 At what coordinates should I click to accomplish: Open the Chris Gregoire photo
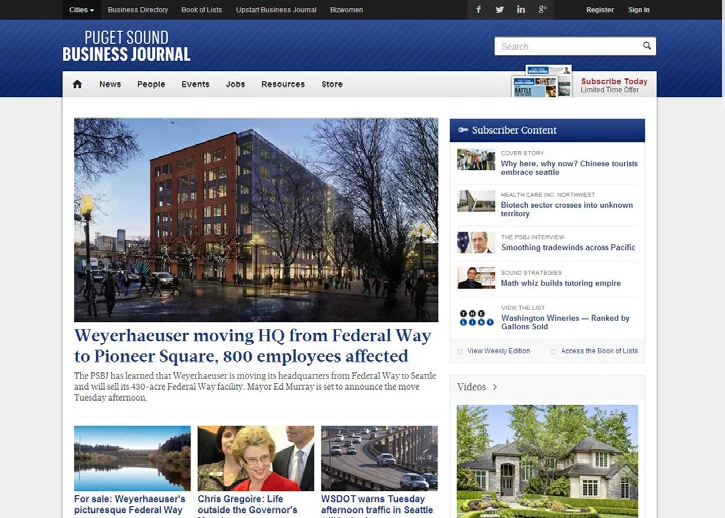[256, 458]
